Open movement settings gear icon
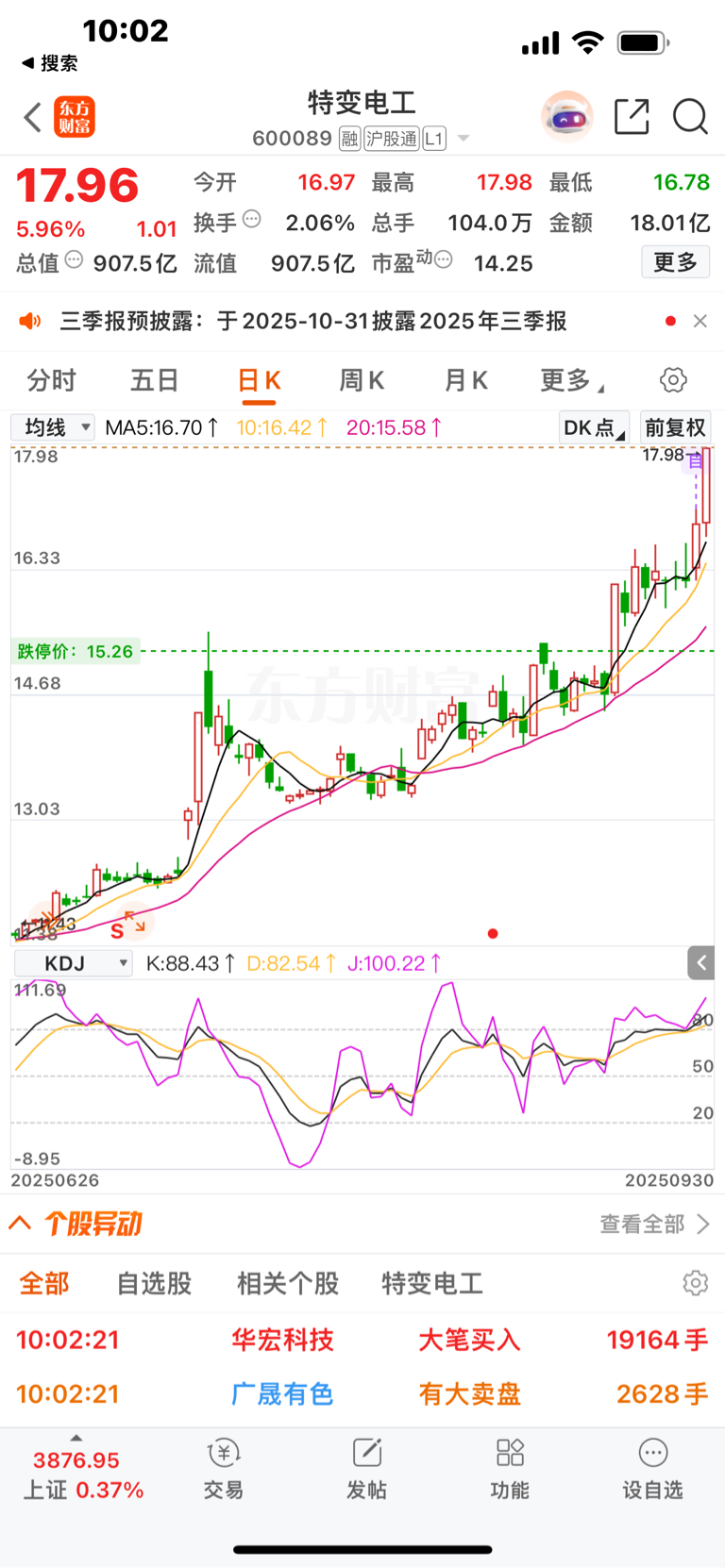 click(696, 1283)
